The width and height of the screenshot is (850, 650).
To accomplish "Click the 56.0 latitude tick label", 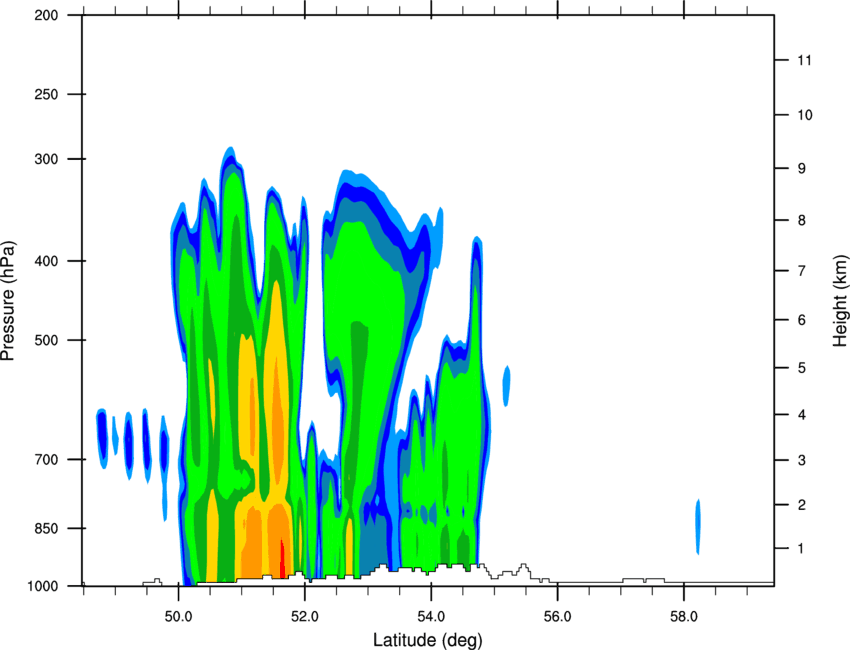I will 557,617.
